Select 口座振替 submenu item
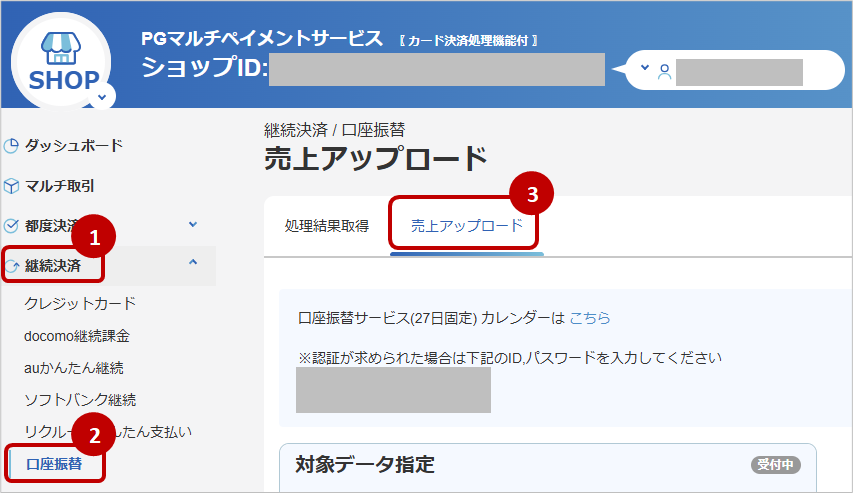853x493 pixels. tap(54, 464)
